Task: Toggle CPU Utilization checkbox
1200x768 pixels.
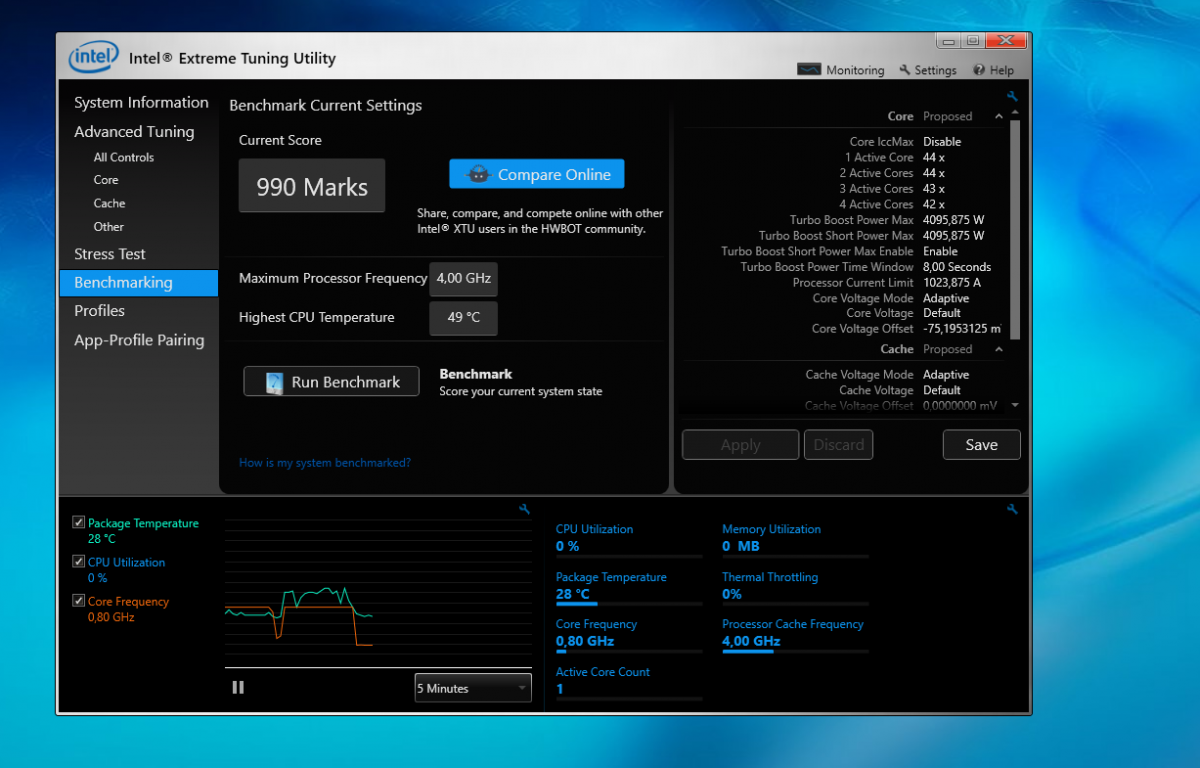Action: [78, 562]
